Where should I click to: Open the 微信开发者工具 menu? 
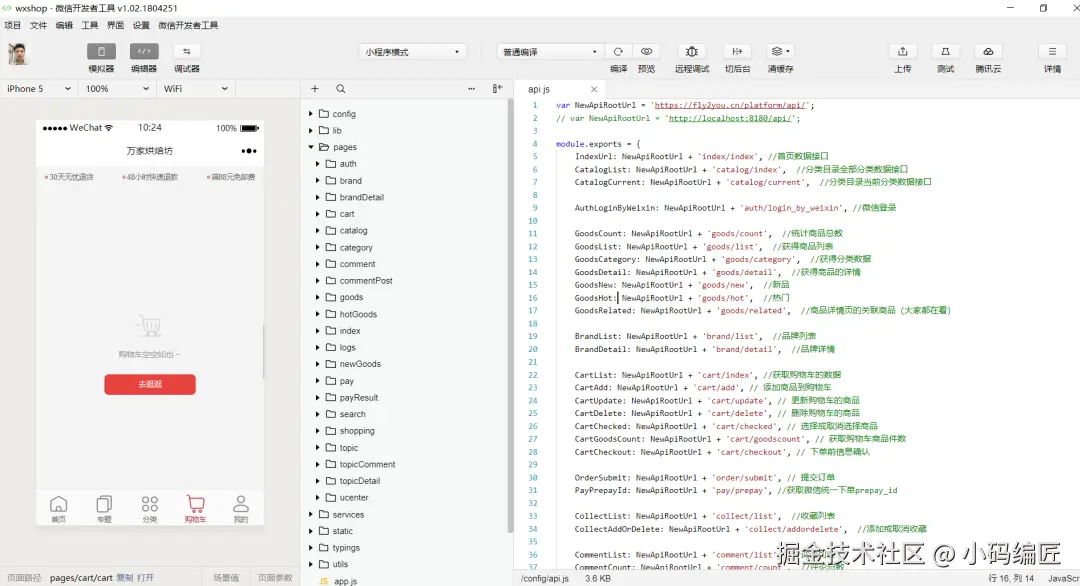pyautogui.click(x=188, y=25)
